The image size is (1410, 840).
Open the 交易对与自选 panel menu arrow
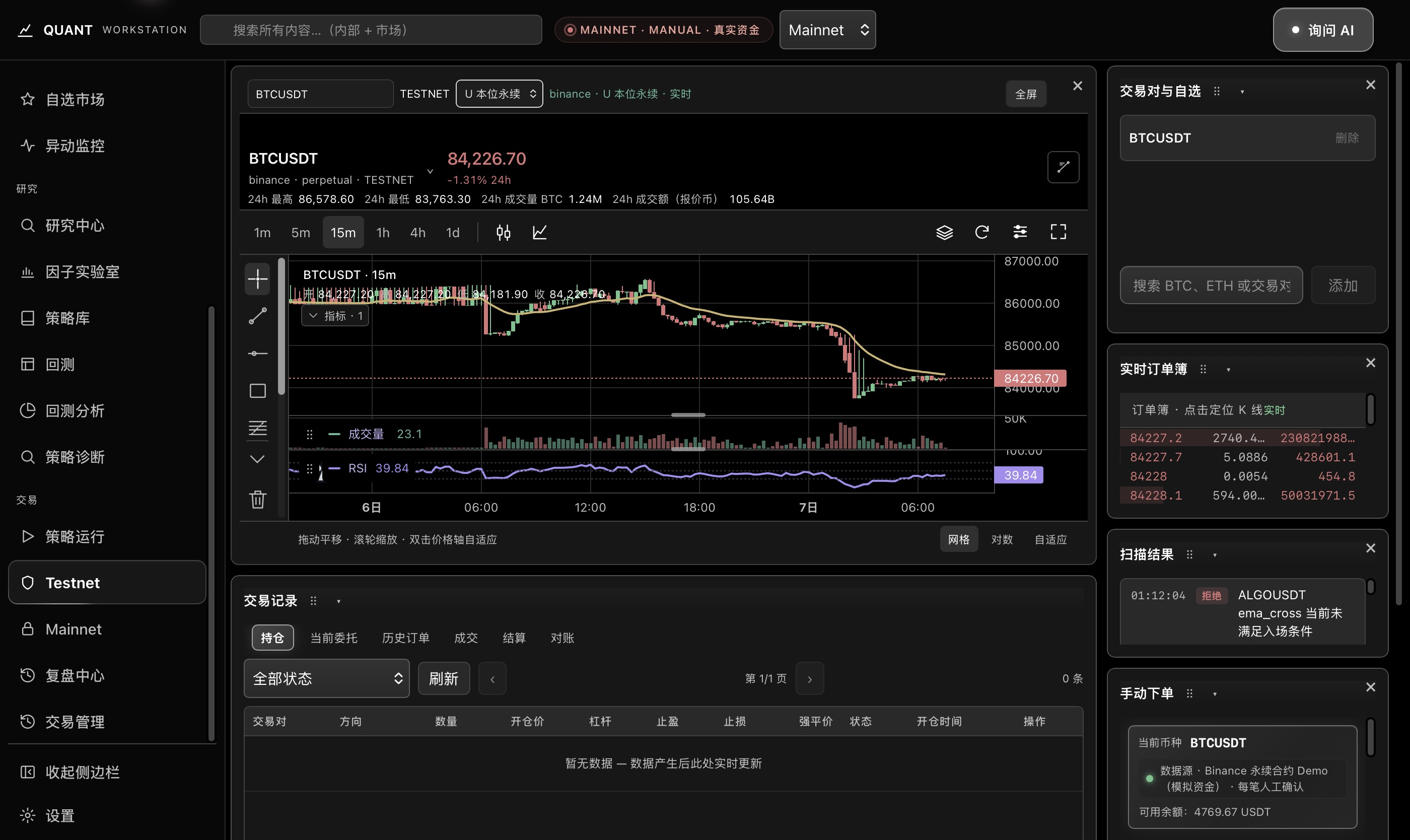coord(1242,92)
